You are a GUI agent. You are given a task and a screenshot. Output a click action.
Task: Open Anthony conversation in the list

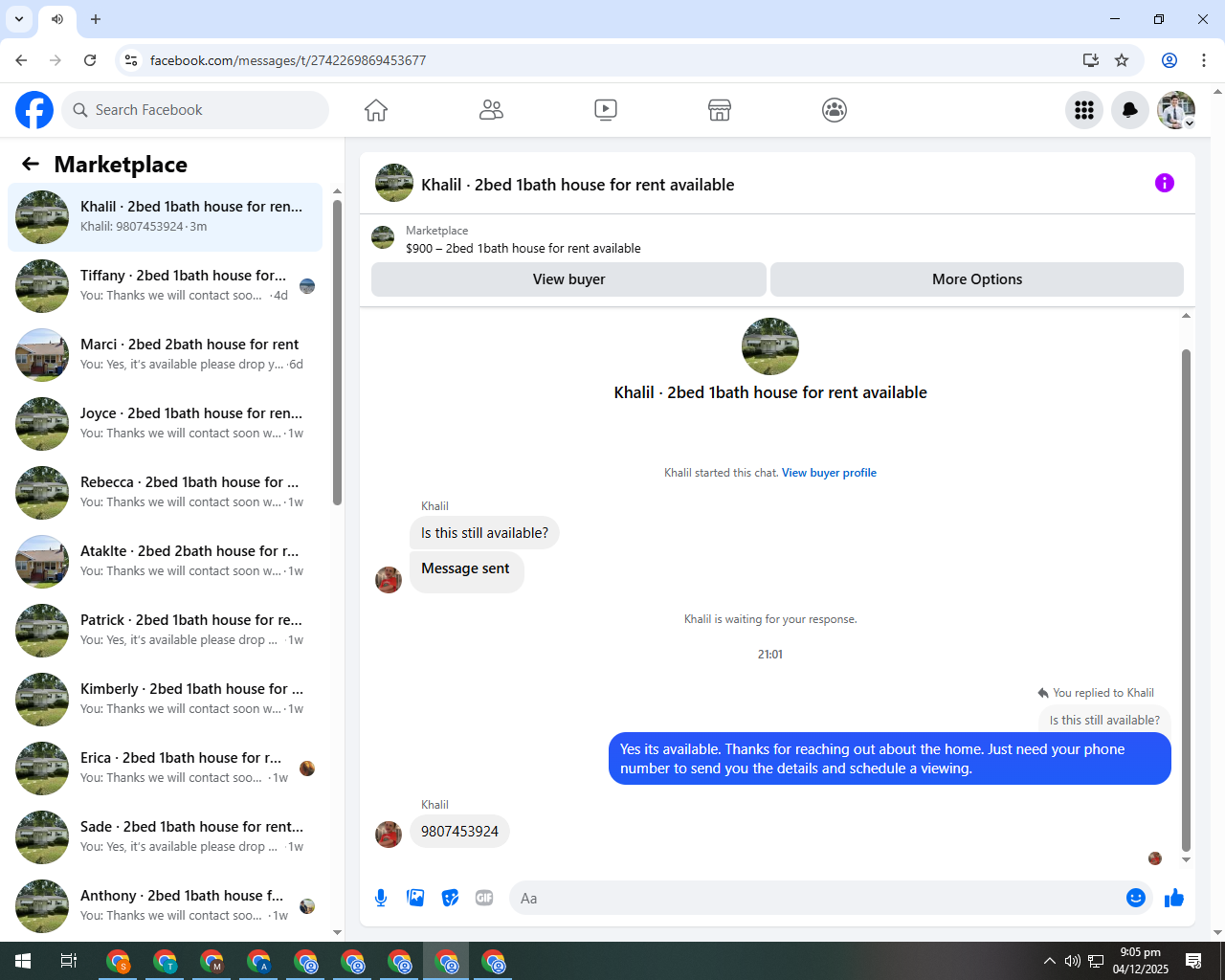click(x=165, y=906)
